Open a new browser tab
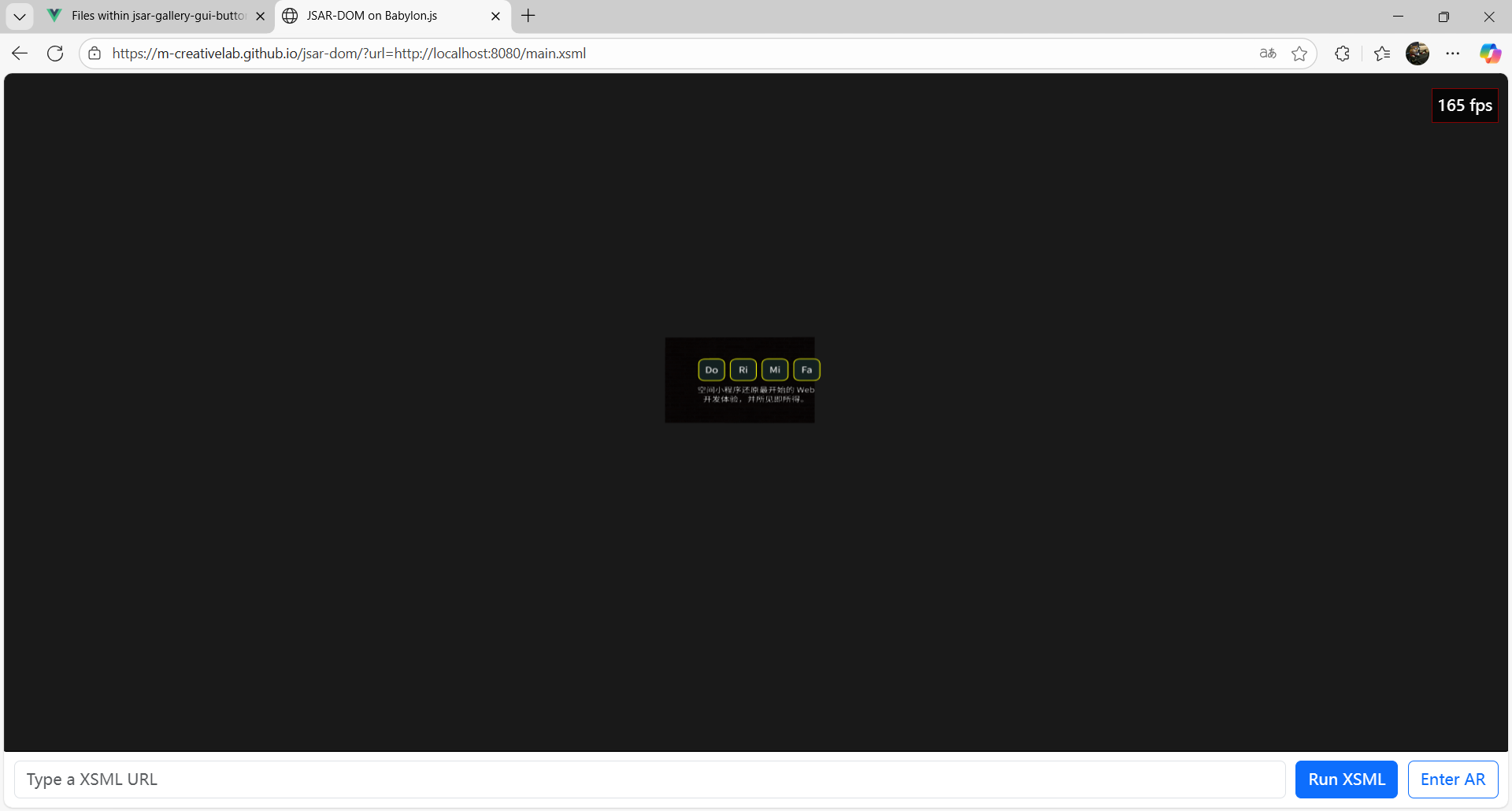Image resolution: width=1512 pixels, height=811 pixels. (528, 16)
